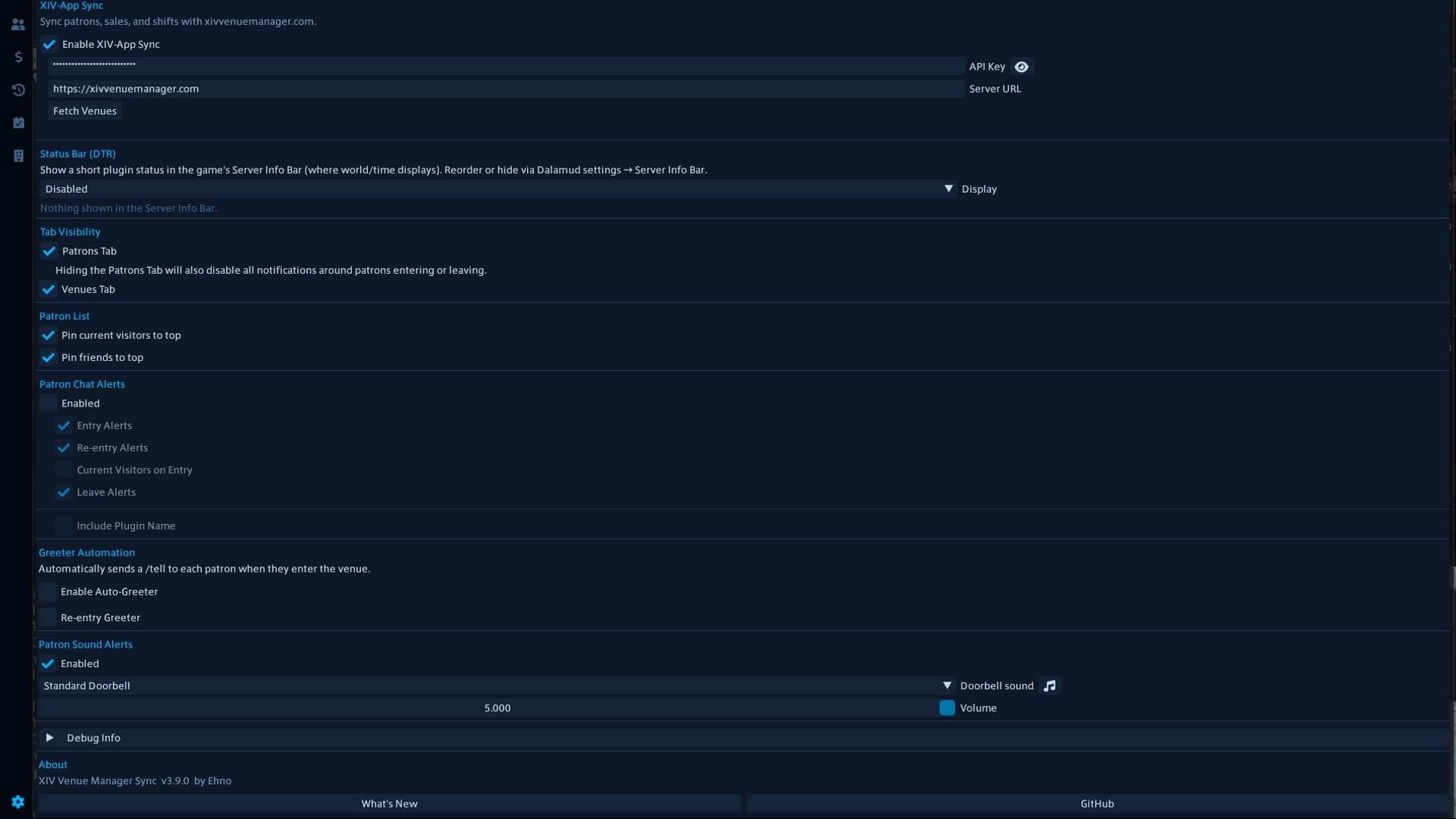Open the What's New button

[390, 804]
